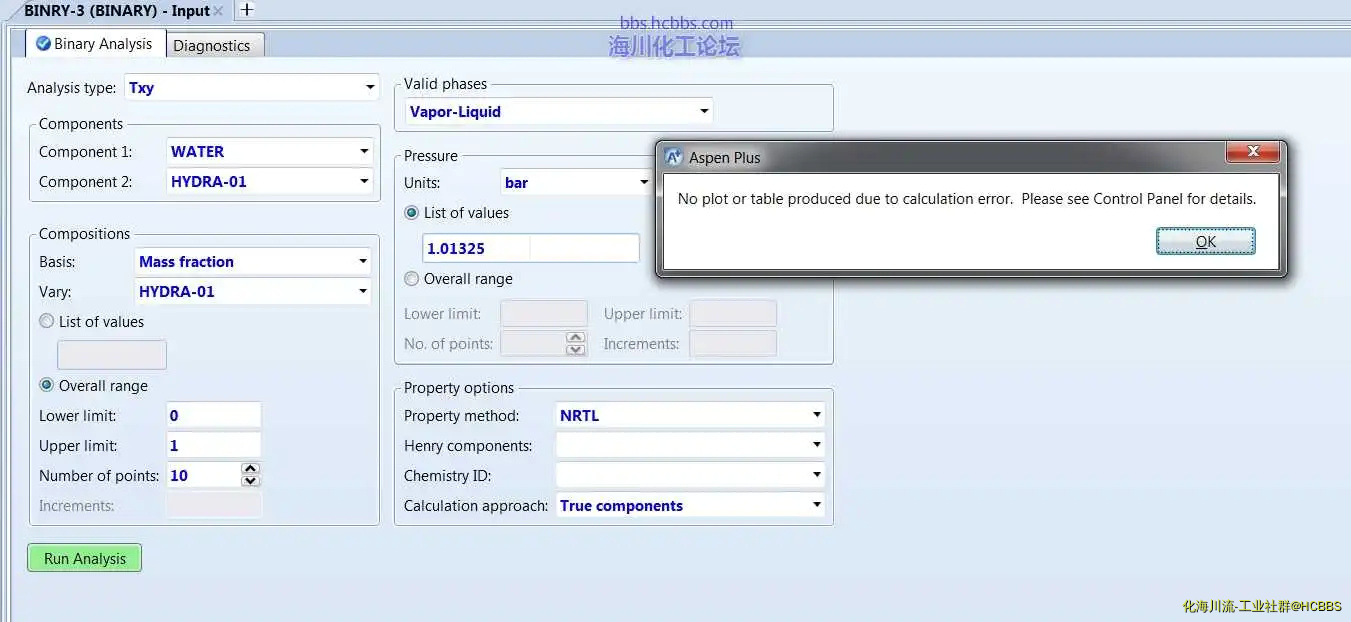Click the pressure No. of points field
The height and width of the screenshot is (622, 1351).
533,344
